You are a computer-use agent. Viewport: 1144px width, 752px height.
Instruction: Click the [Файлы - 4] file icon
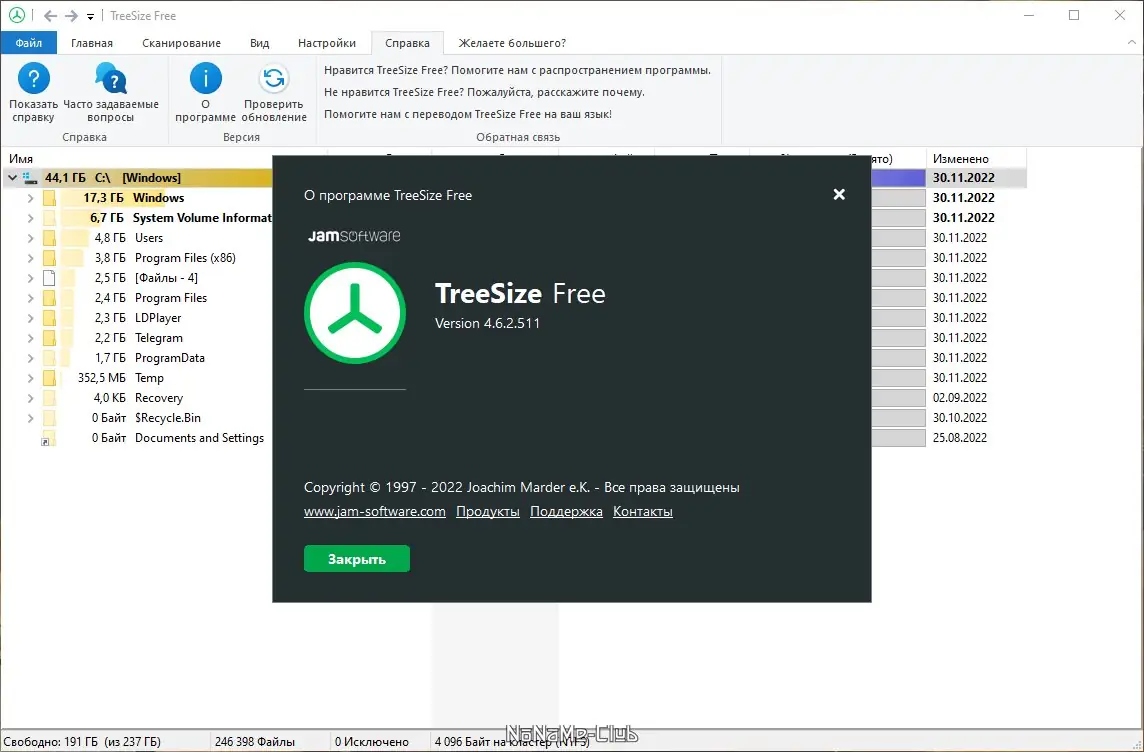49,278
